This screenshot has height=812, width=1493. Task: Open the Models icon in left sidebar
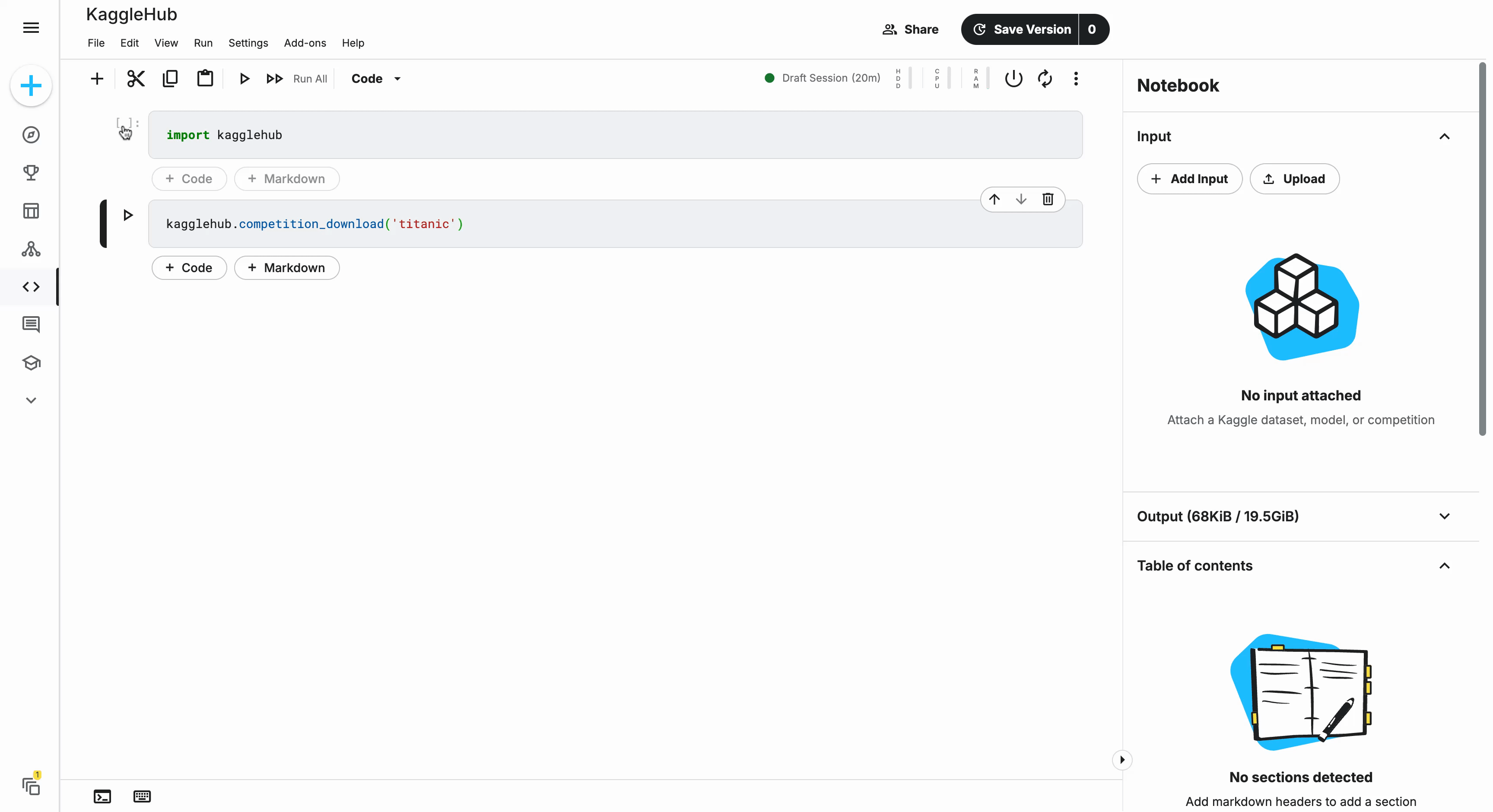tap(30, 249)
